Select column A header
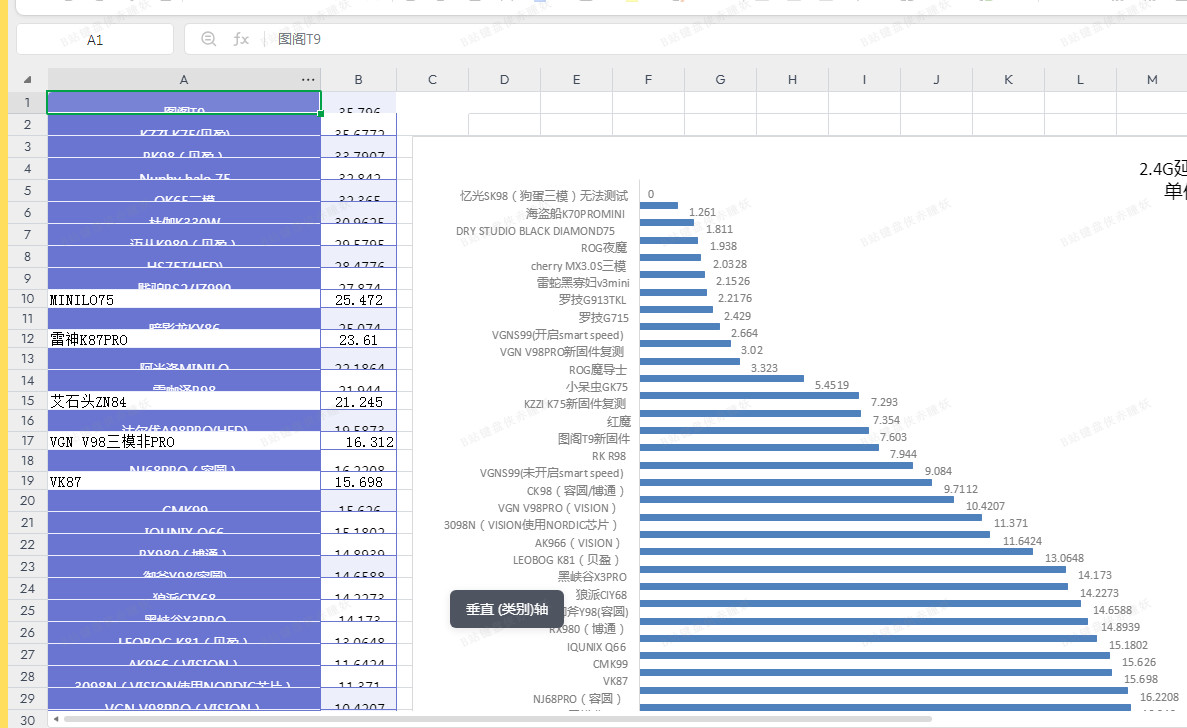 click(x=184, y=79)
